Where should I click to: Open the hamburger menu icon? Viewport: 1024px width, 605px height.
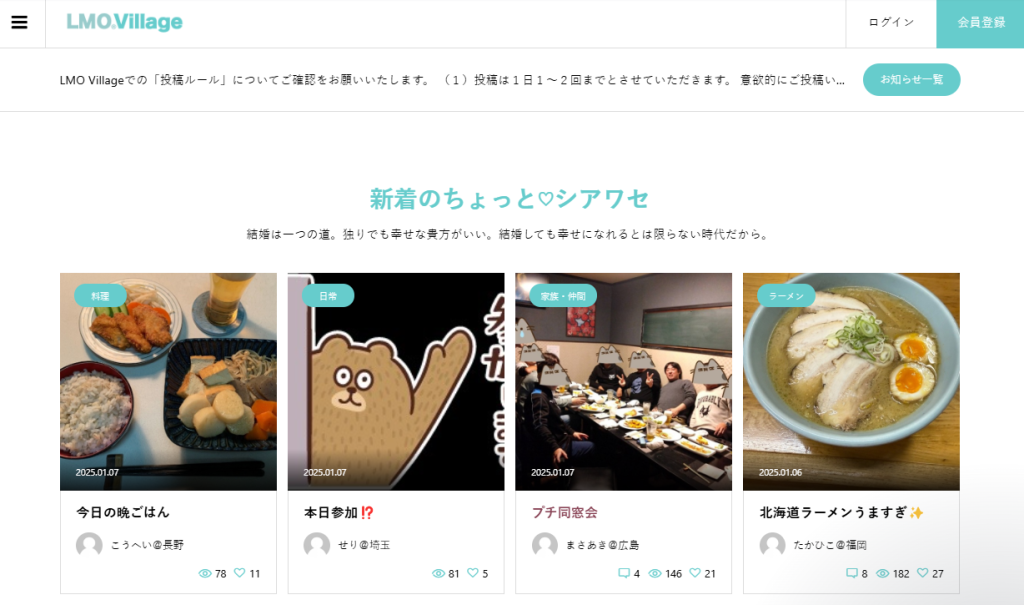[20, 22]
